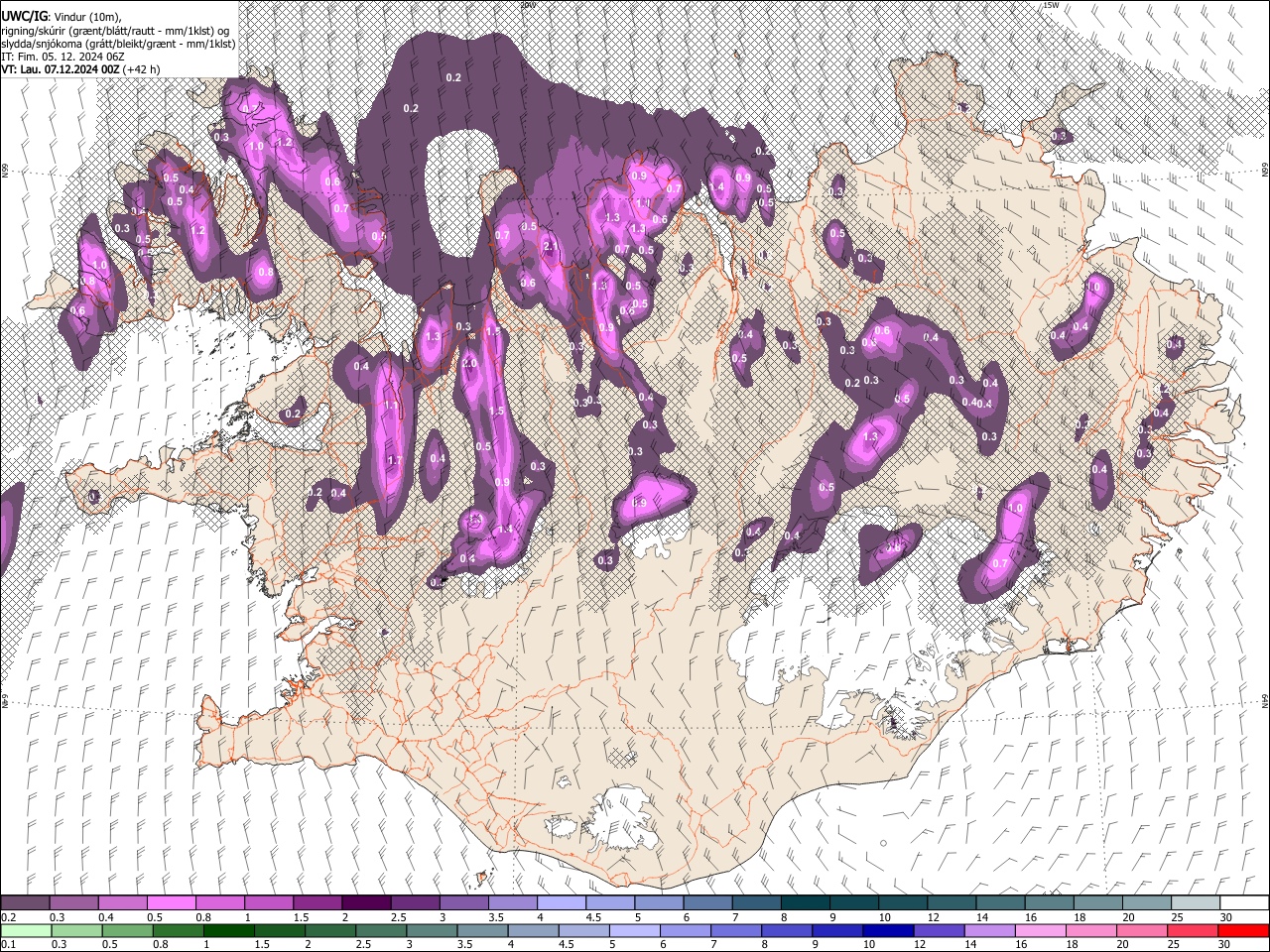Click the 16 mm light pink rain swatch
This screenshot has height=952, width=1270.
click(1039, 930)
